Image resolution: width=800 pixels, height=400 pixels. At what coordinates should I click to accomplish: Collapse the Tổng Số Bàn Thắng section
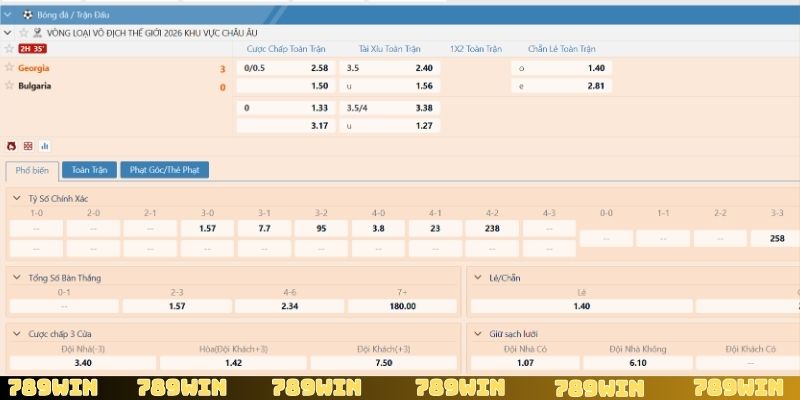pyautogui.click(x=17, y=277)
